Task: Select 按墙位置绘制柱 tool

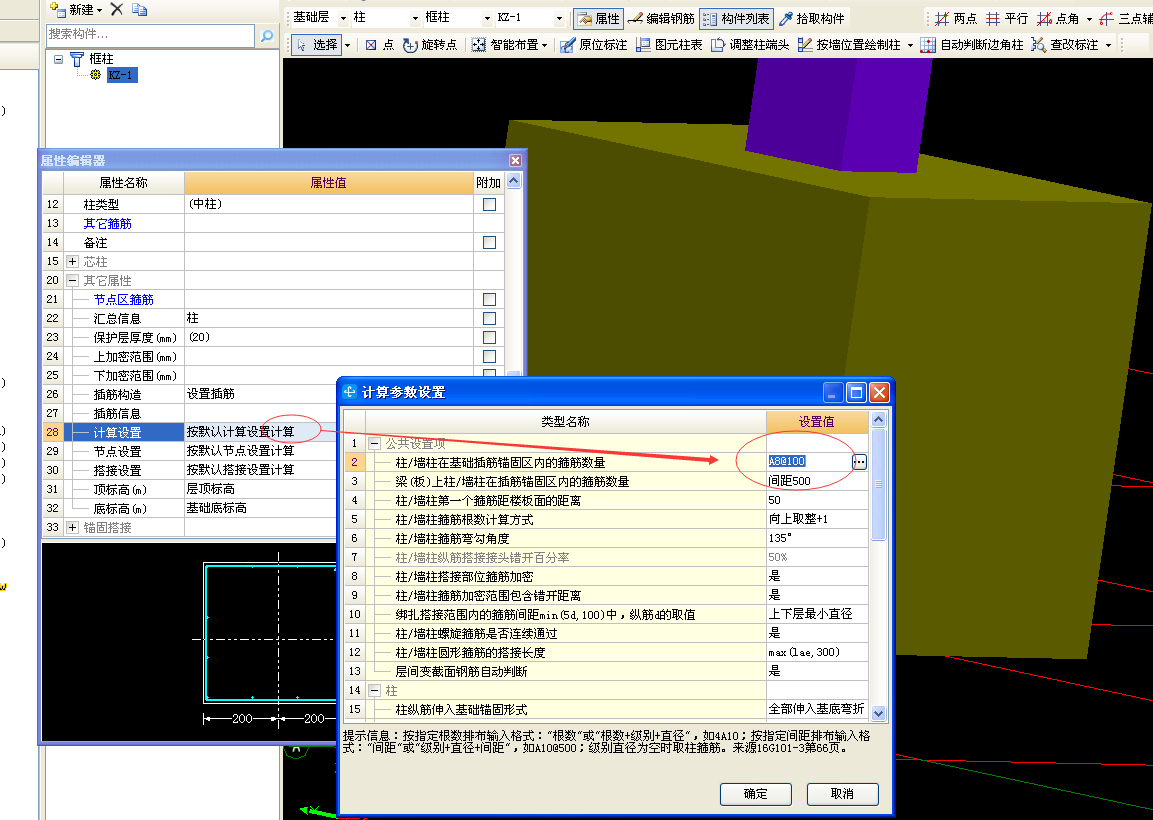Action: point(849,45)
